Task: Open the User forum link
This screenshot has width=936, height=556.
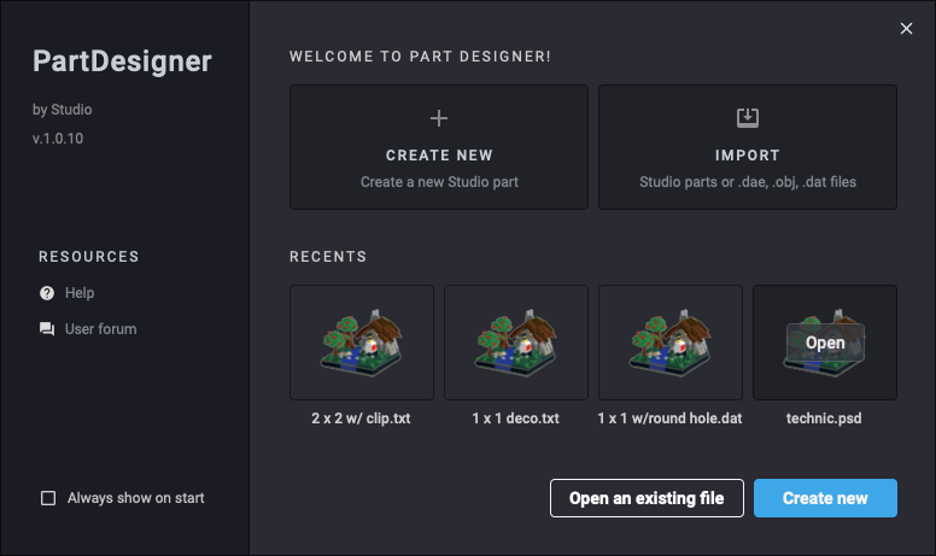Action: (x=100, y=329)
